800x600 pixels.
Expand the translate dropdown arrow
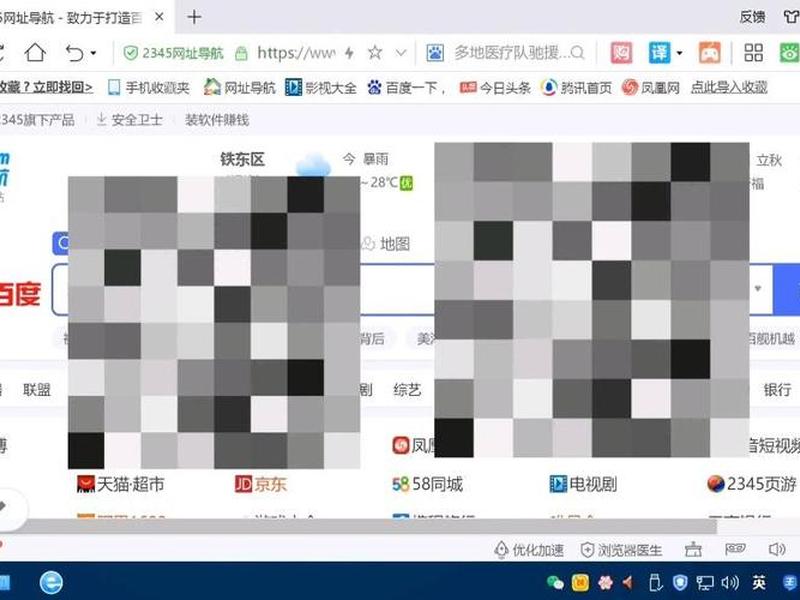pyautogui.click(x=680, y=53)
